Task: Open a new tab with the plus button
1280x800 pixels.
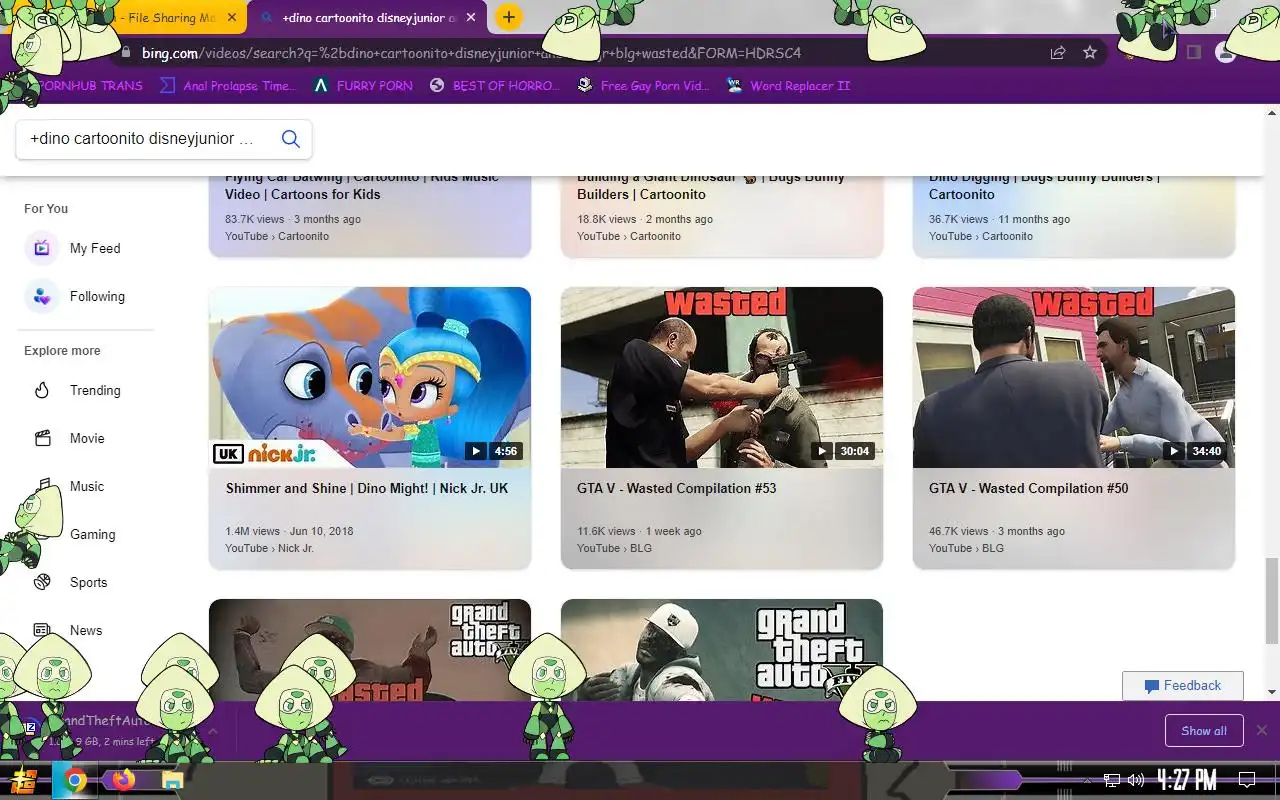Action: [x=509, y=17]
